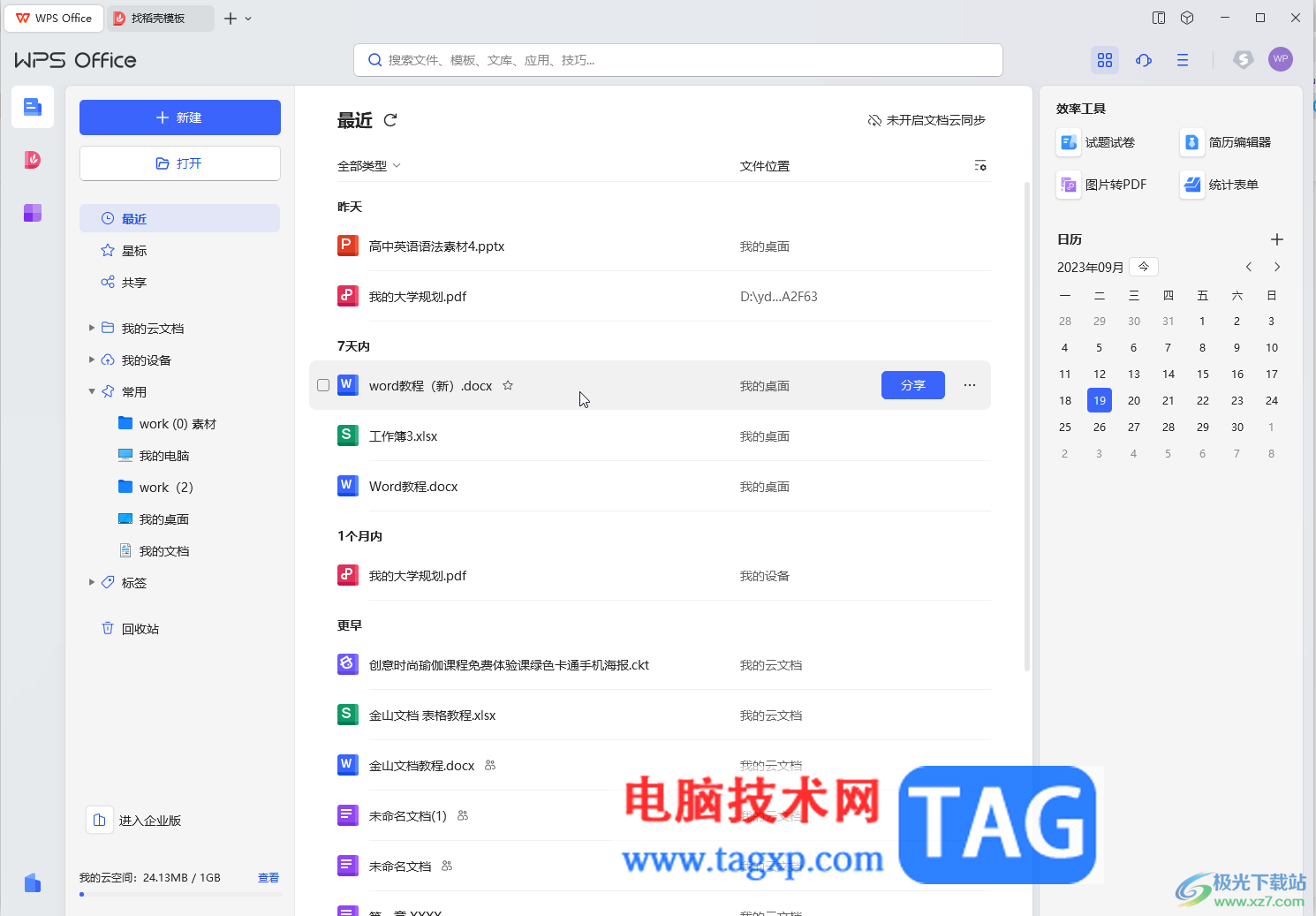Click 分享 for word教程（新）.docx

(913, 385)
